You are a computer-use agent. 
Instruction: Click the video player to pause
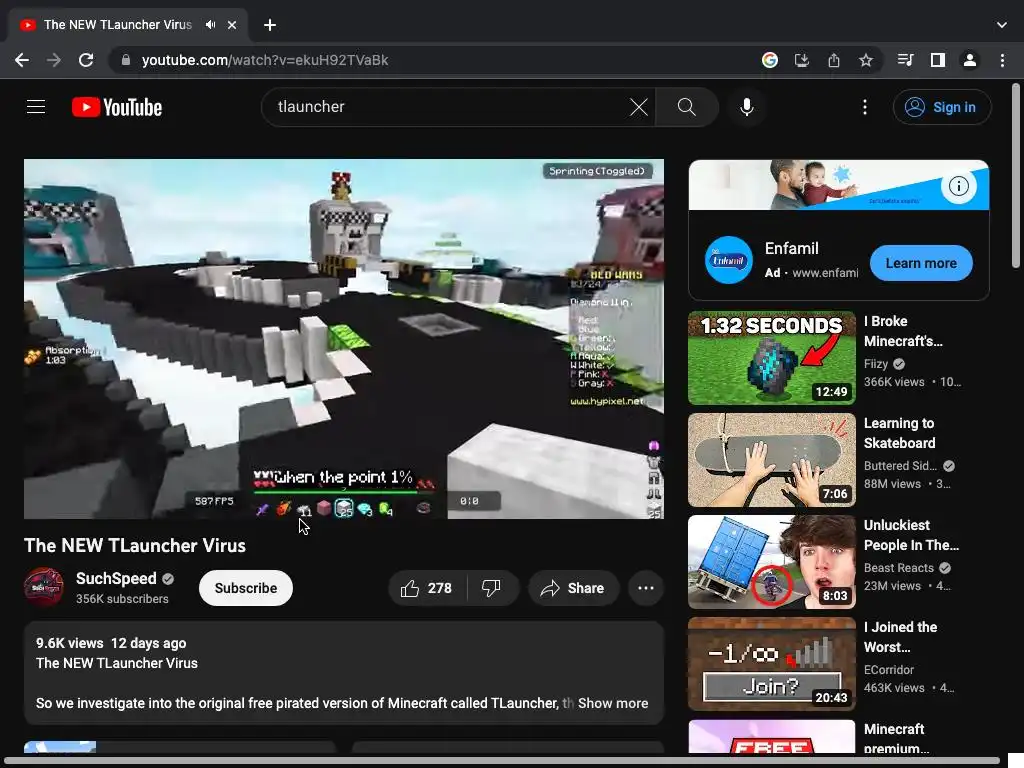point(344,339)
